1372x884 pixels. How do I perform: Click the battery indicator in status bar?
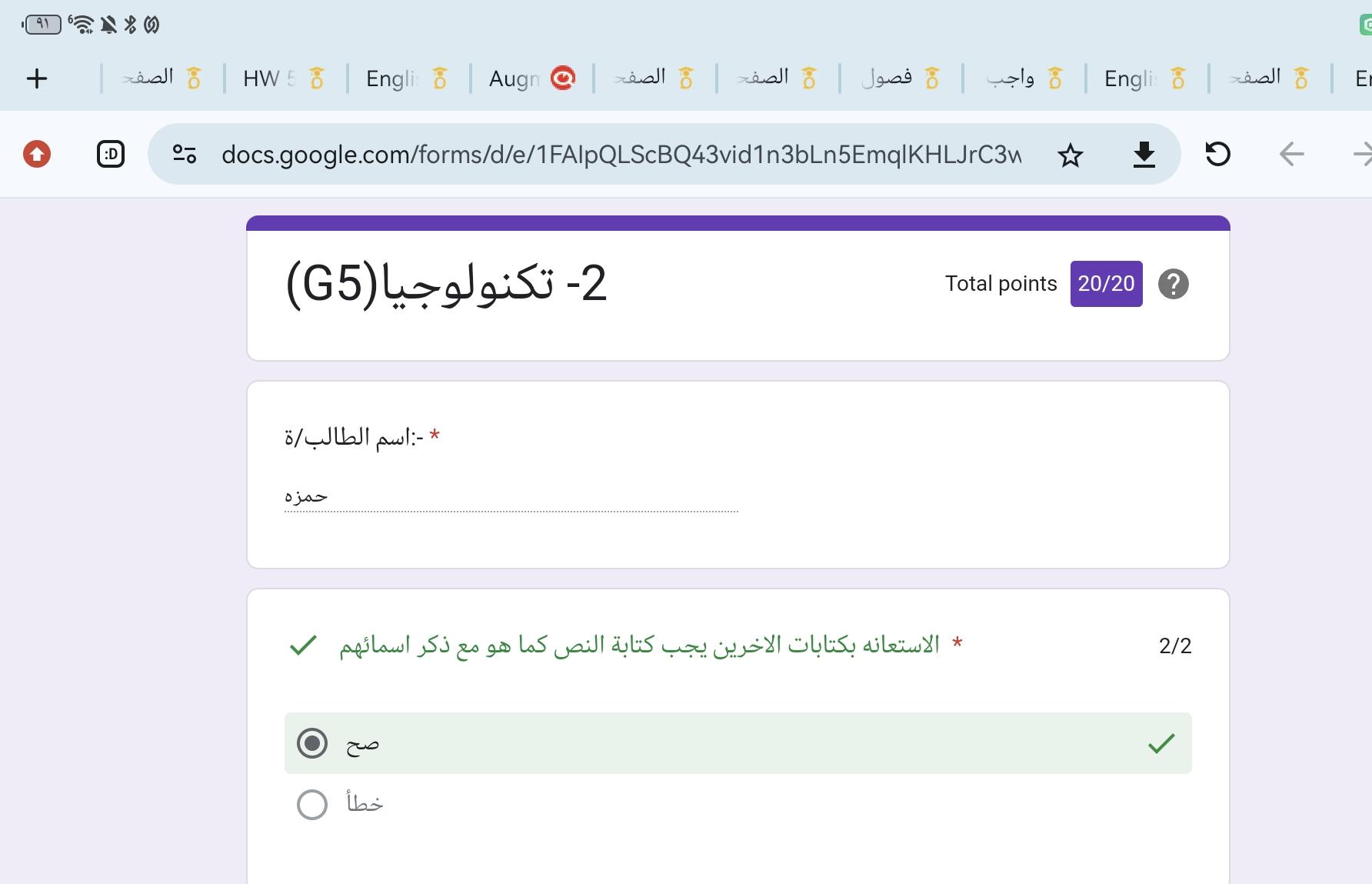[42, 25]
